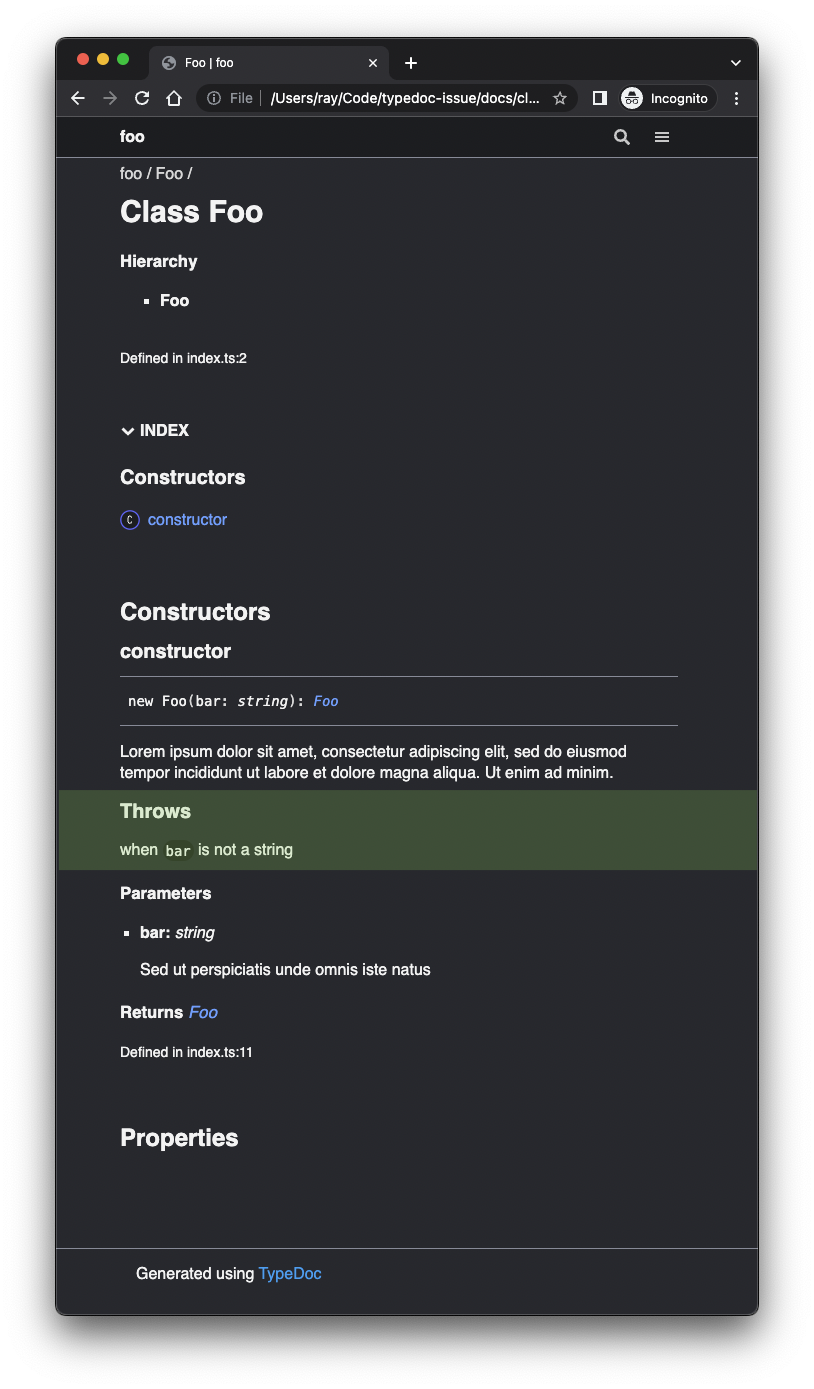Navigate back with the back arrow
Viewport: 814px width, 1389px height.
[x=77, y=98]
